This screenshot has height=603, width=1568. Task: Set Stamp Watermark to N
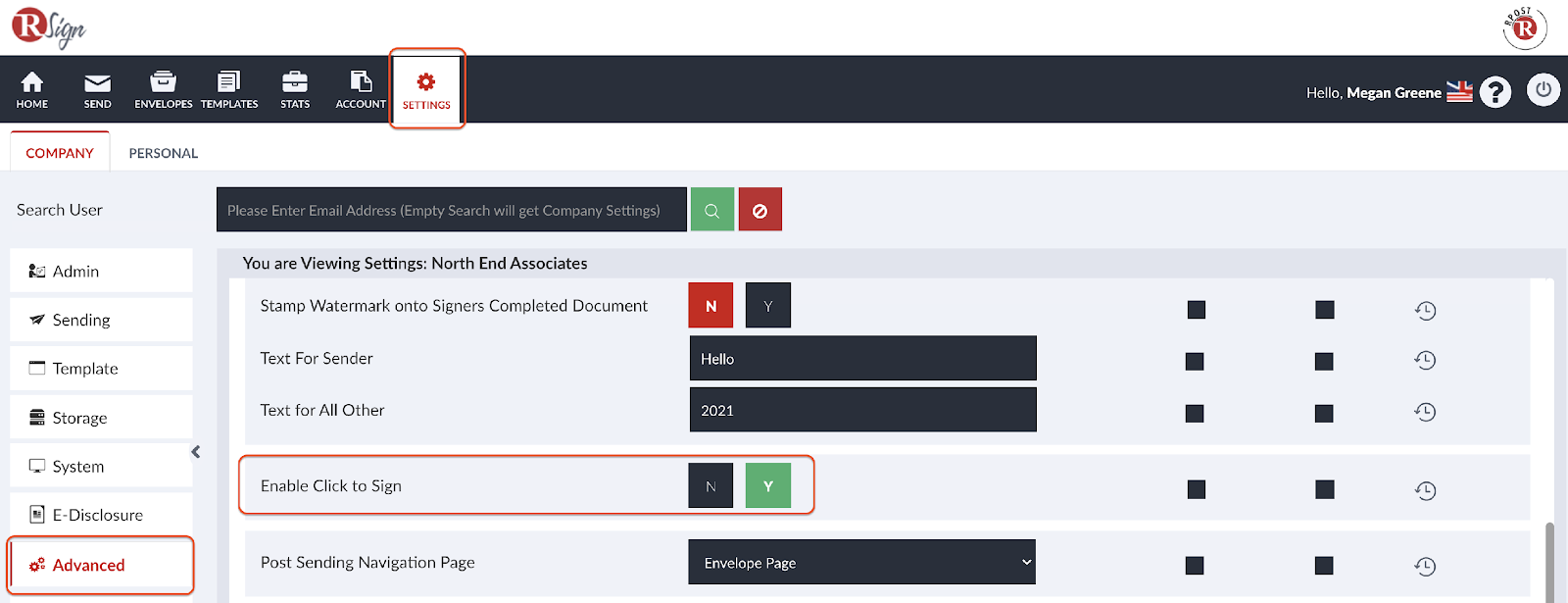711,306
